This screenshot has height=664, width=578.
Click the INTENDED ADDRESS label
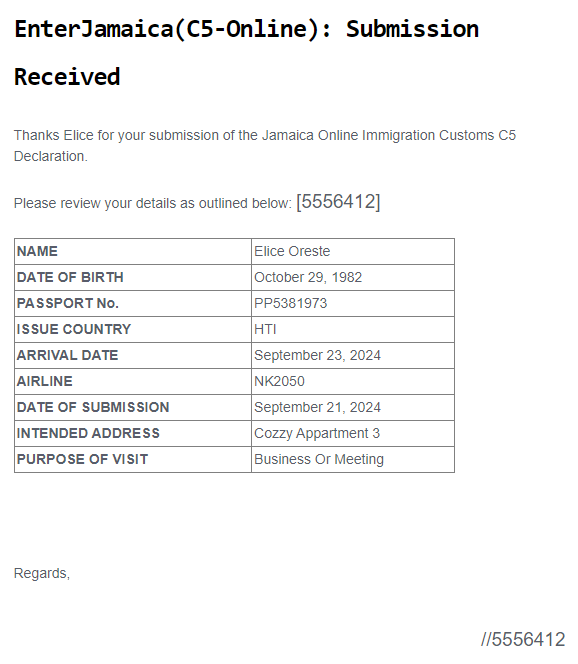coord(88,433)
